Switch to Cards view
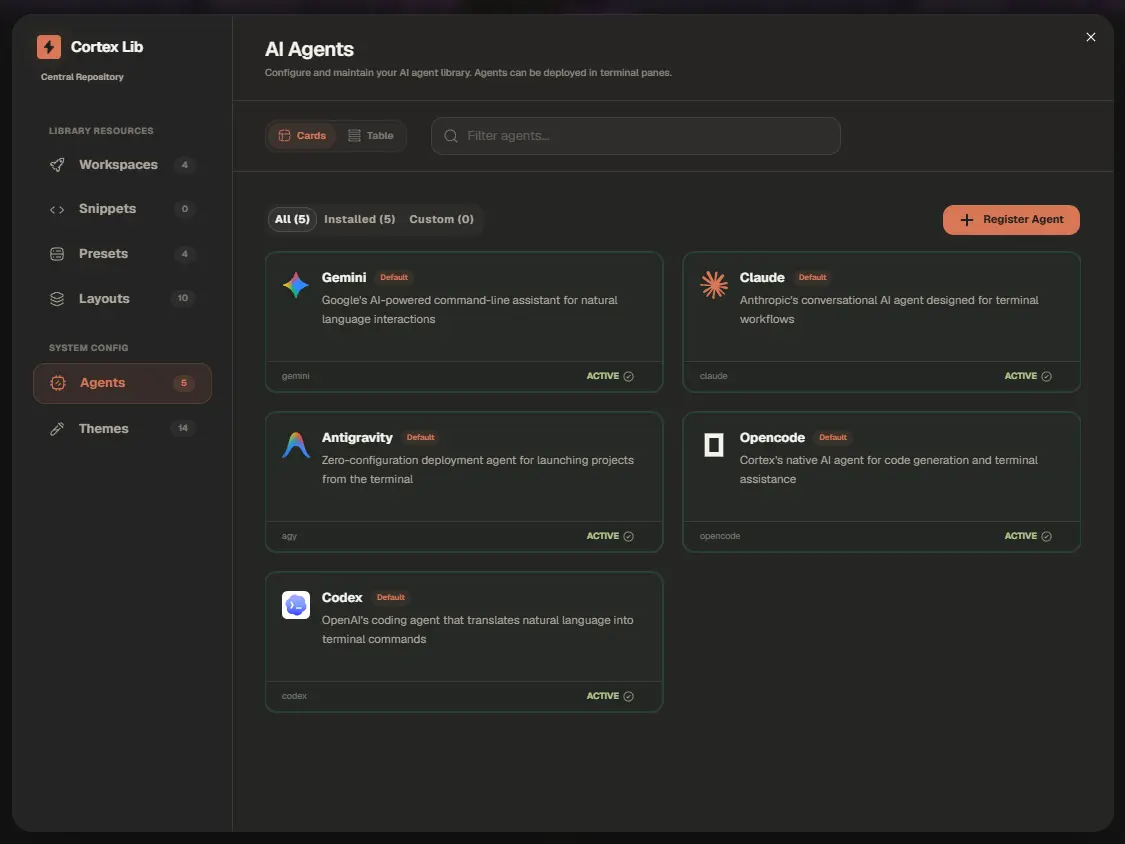Viewport: 1125px width, 844px height. click(x=302, y=136)
